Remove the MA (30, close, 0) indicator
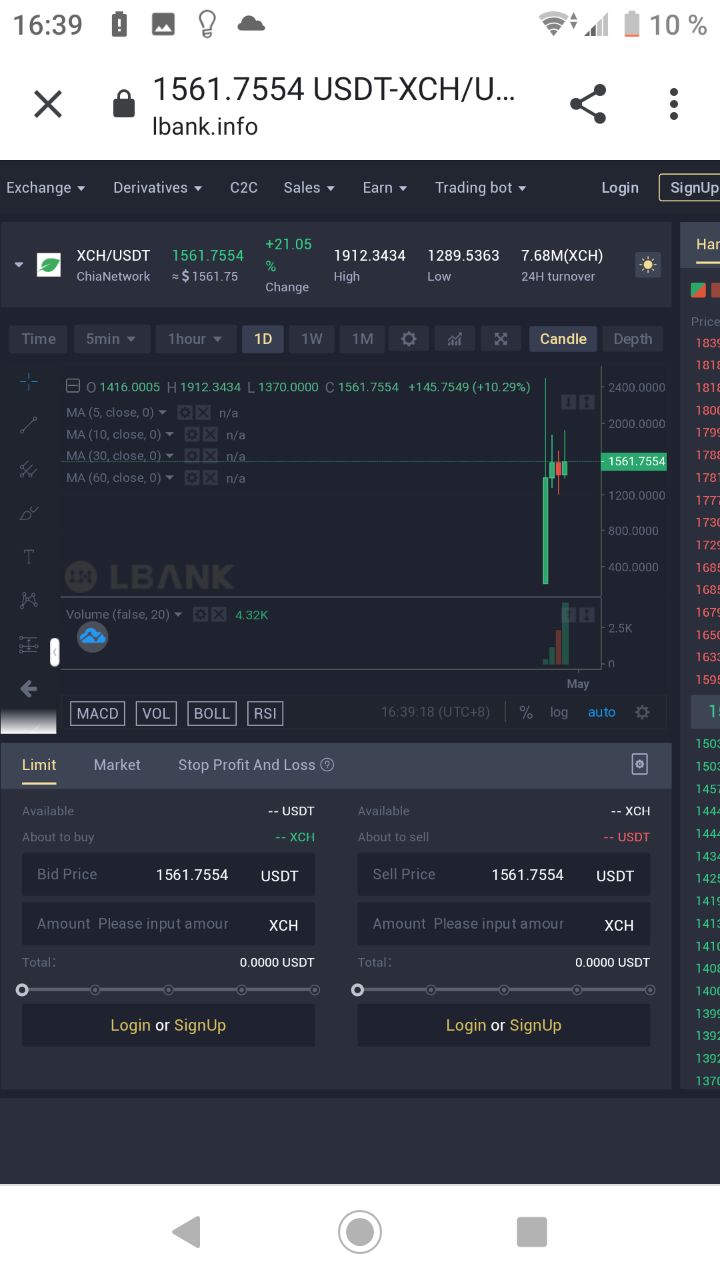Image resolution: width=720 pixels, height=1280 pixels. [210, 456]
